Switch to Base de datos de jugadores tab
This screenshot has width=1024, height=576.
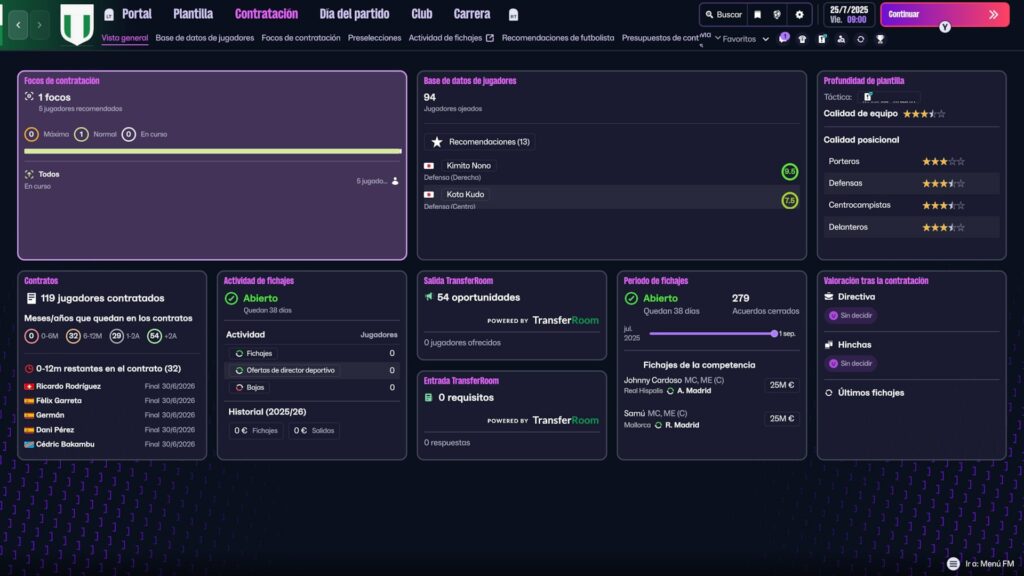click(x=205, y=38)
